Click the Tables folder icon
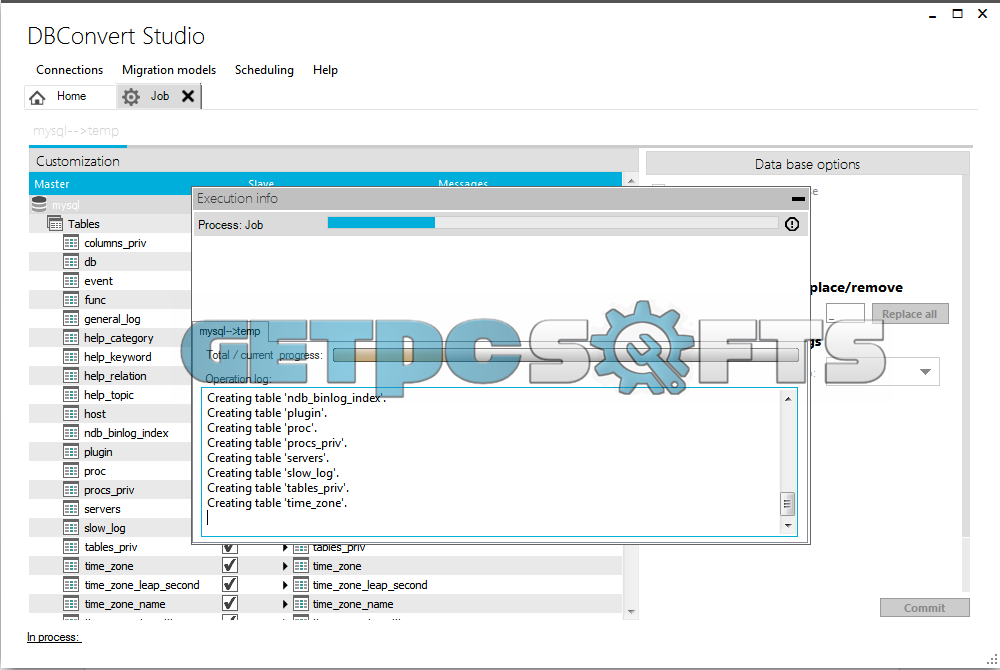 click(x=55, y=224)
